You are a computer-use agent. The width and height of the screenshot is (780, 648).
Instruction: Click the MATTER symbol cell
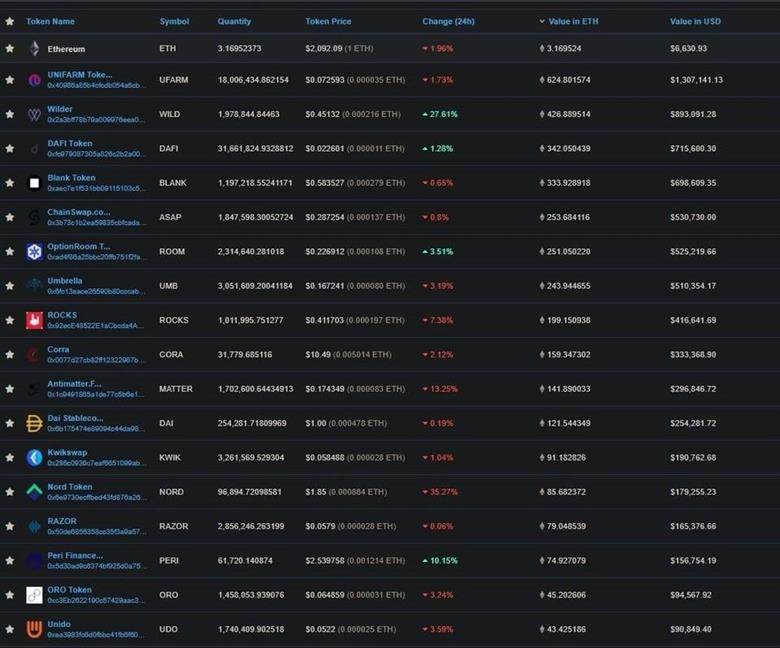176,389
